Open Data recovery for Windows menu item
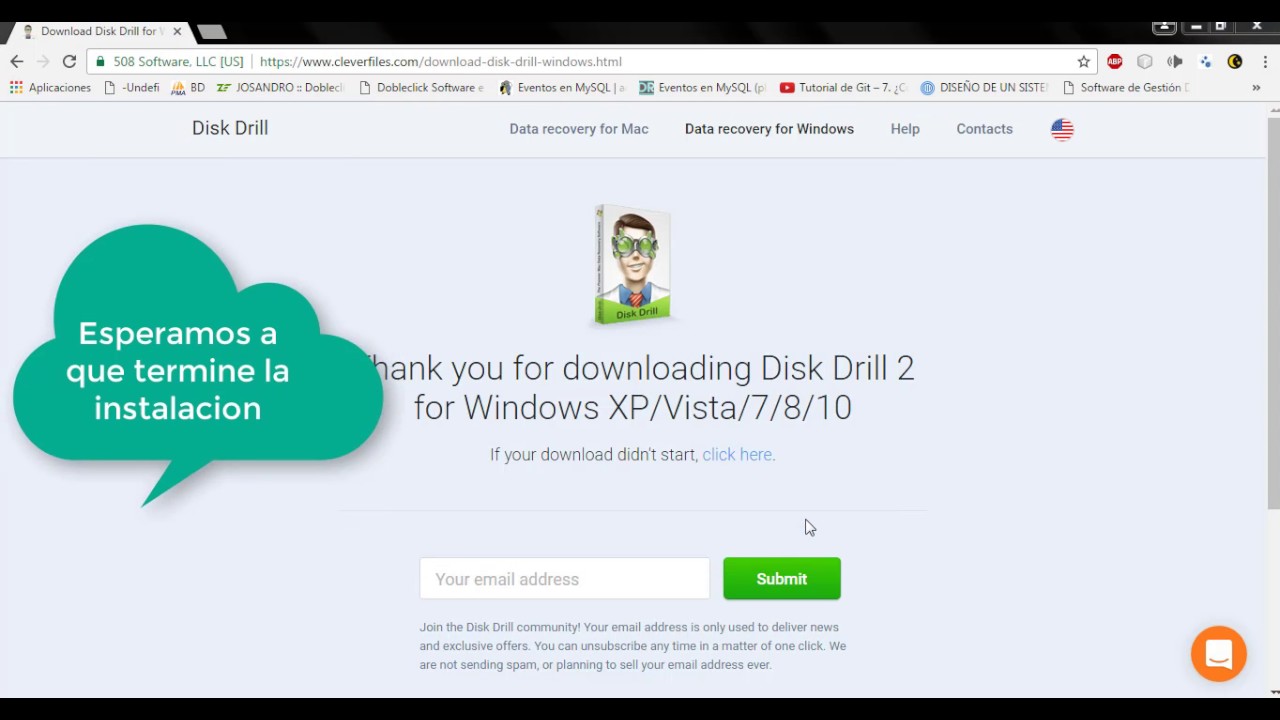Viewport: 1280px width, 720px height. (x=769, y=129)
